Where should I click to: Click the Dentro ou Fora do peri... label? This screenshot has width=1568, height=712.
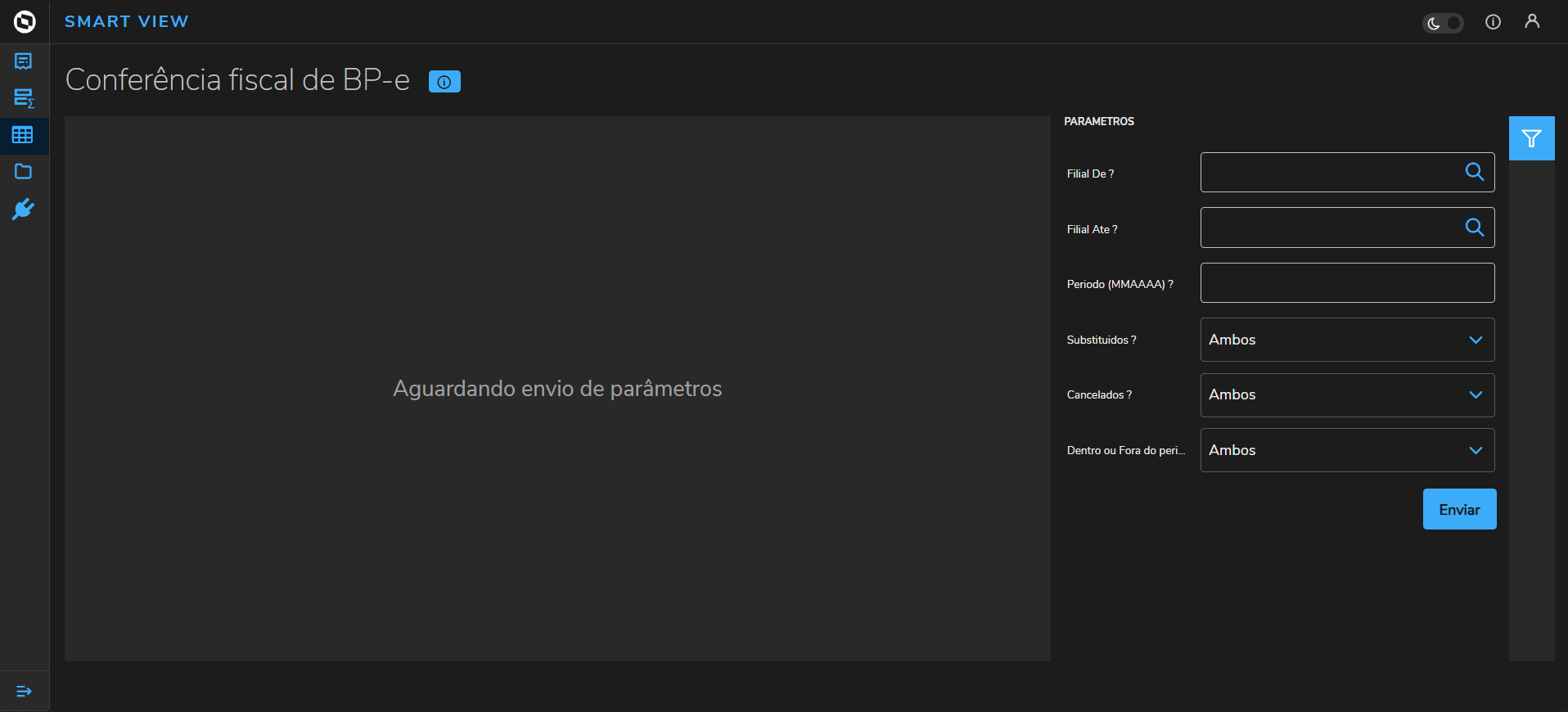[x=1126, y=450]
